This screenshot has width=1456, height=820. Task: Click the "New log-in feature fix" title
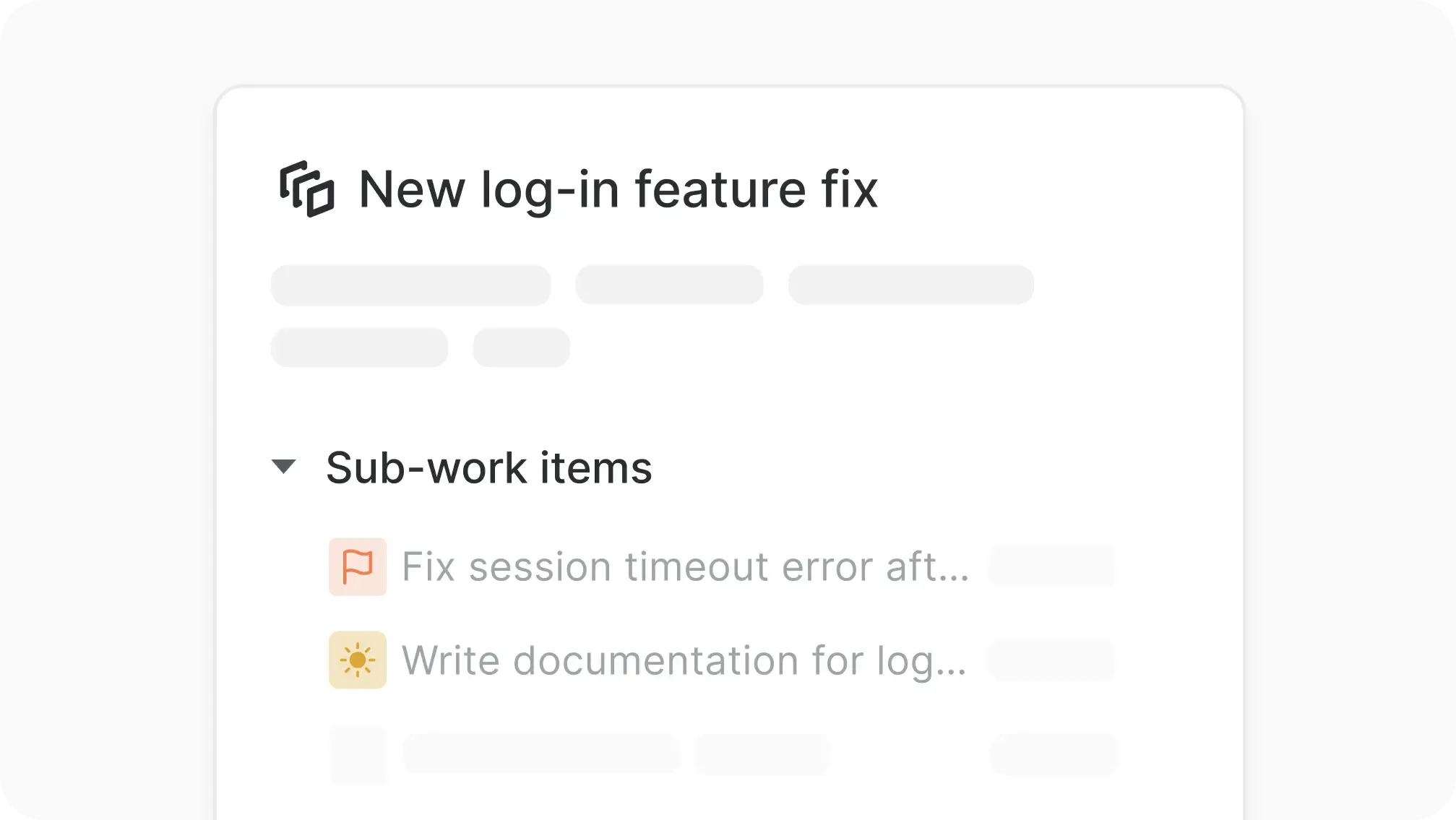coord(618,189)
